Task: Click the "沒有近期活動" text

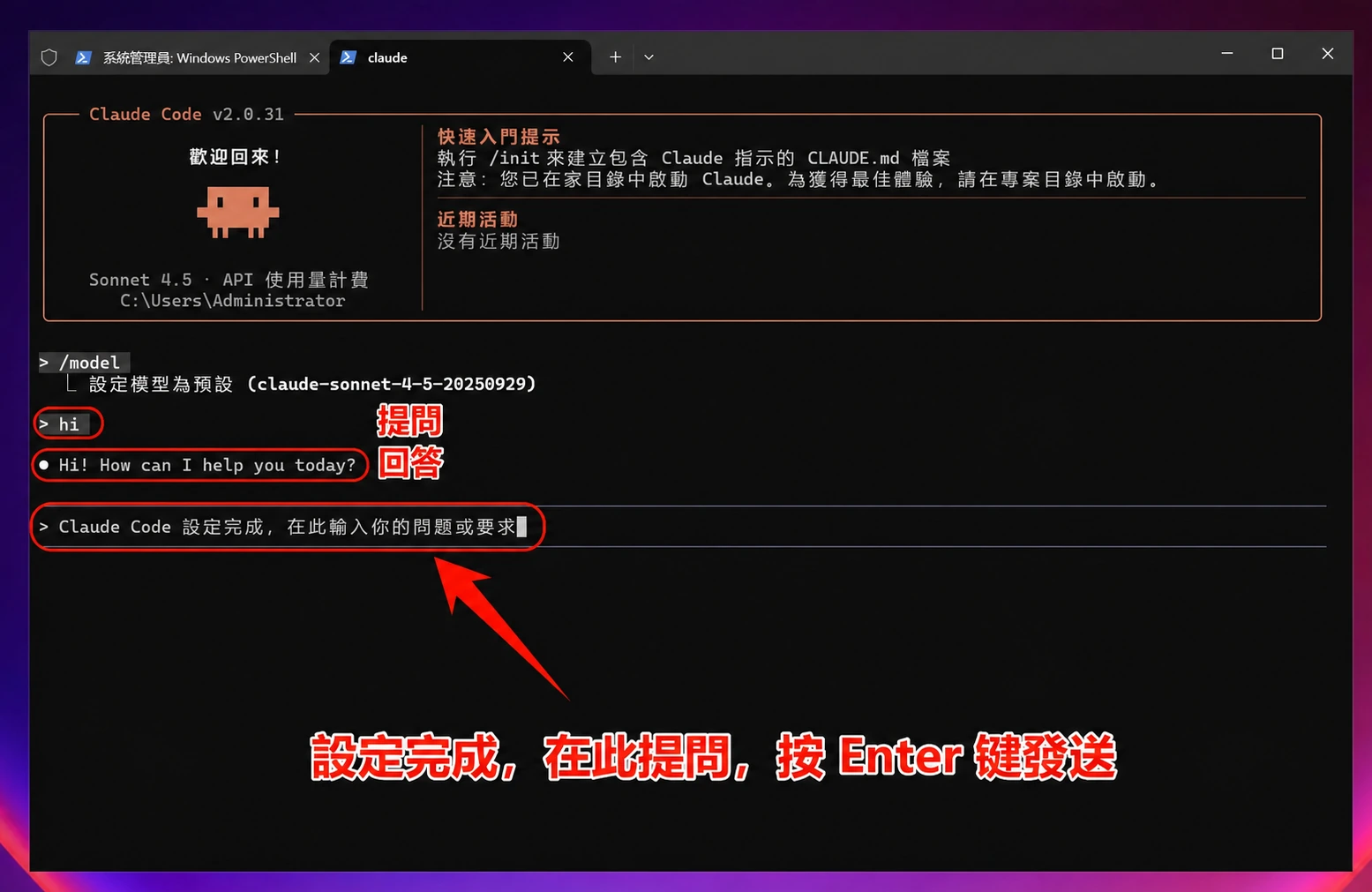Action: (499, 241)
